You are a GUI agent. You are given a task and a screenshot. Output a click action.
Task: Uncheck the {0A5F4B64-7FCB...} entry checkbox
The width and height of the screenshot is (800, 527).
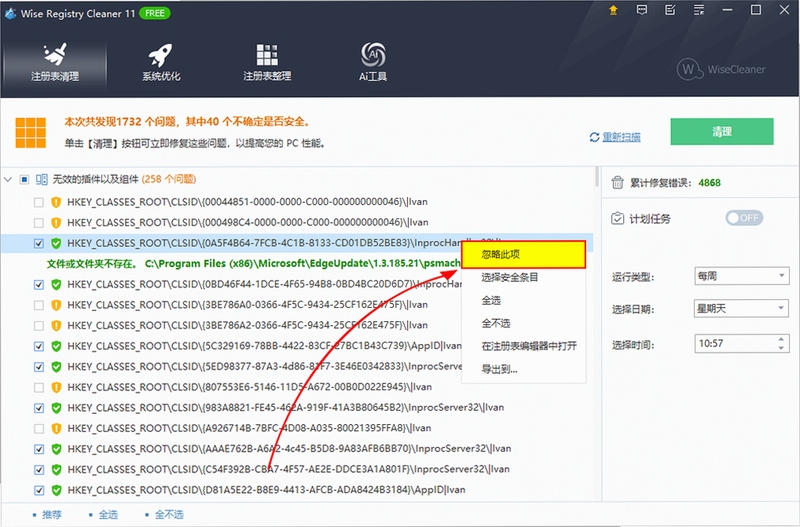coord(39,243)
